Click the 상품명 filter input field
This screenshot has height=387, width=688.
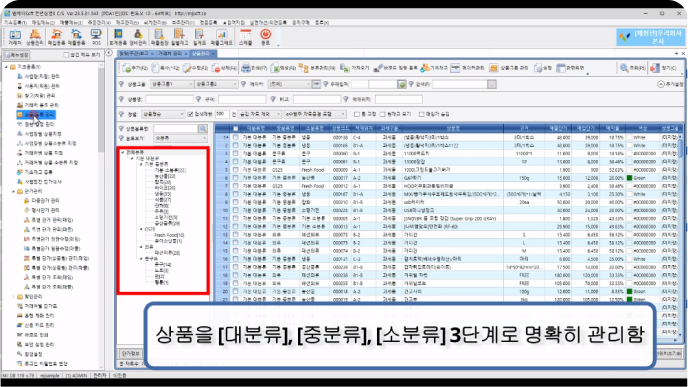click(169, 100)
